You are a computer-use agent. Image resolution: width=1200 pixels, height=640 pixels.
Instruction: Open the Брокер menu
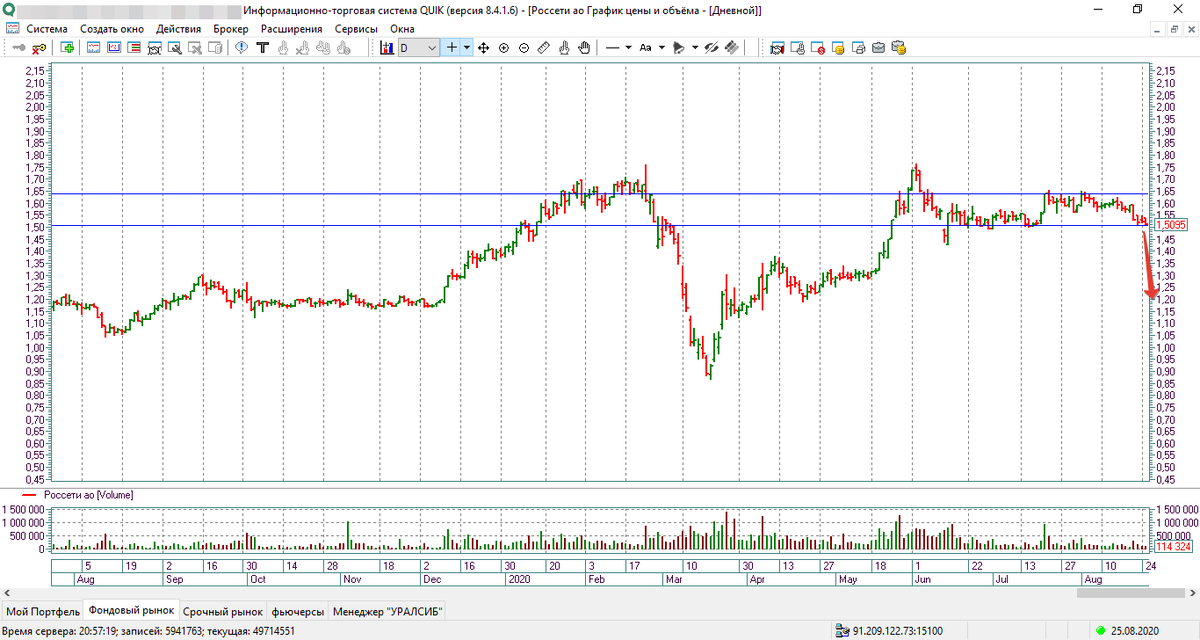point(231,29)
